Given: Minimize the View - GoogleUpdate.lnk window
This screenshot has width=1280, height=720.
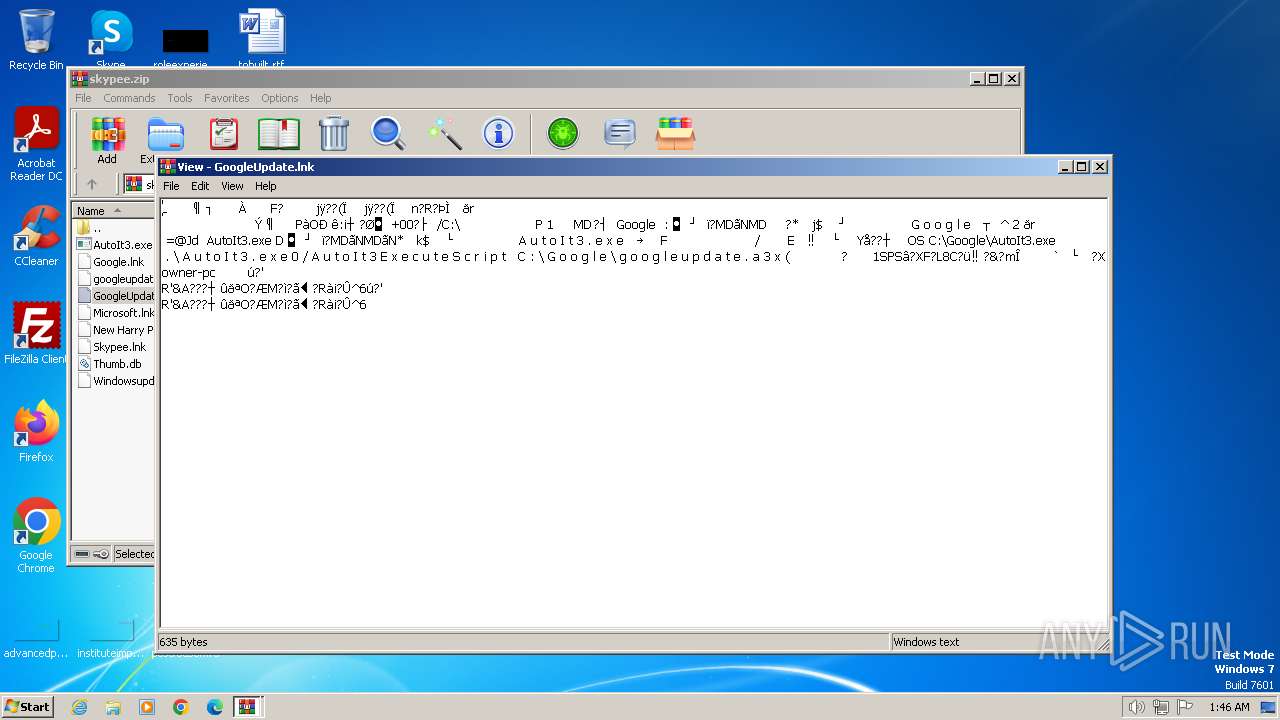Looking at the screenshot, I should coord(1066,167).
